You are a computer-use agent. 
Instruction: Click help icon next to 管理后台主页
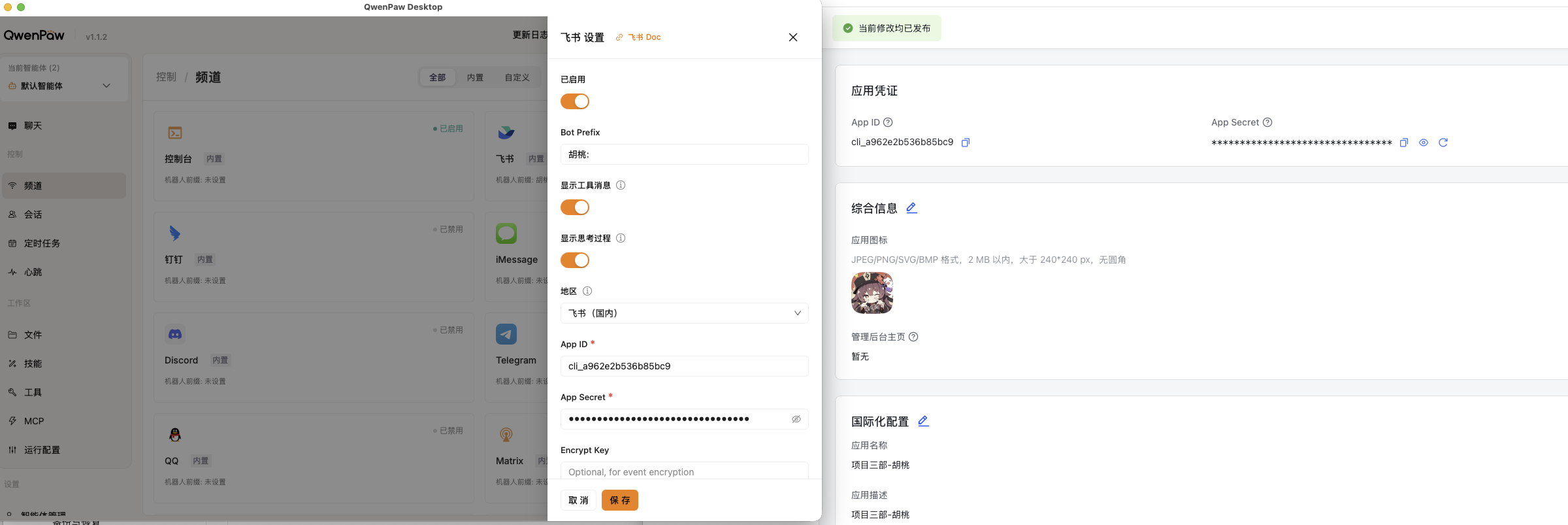pos(913,337)
